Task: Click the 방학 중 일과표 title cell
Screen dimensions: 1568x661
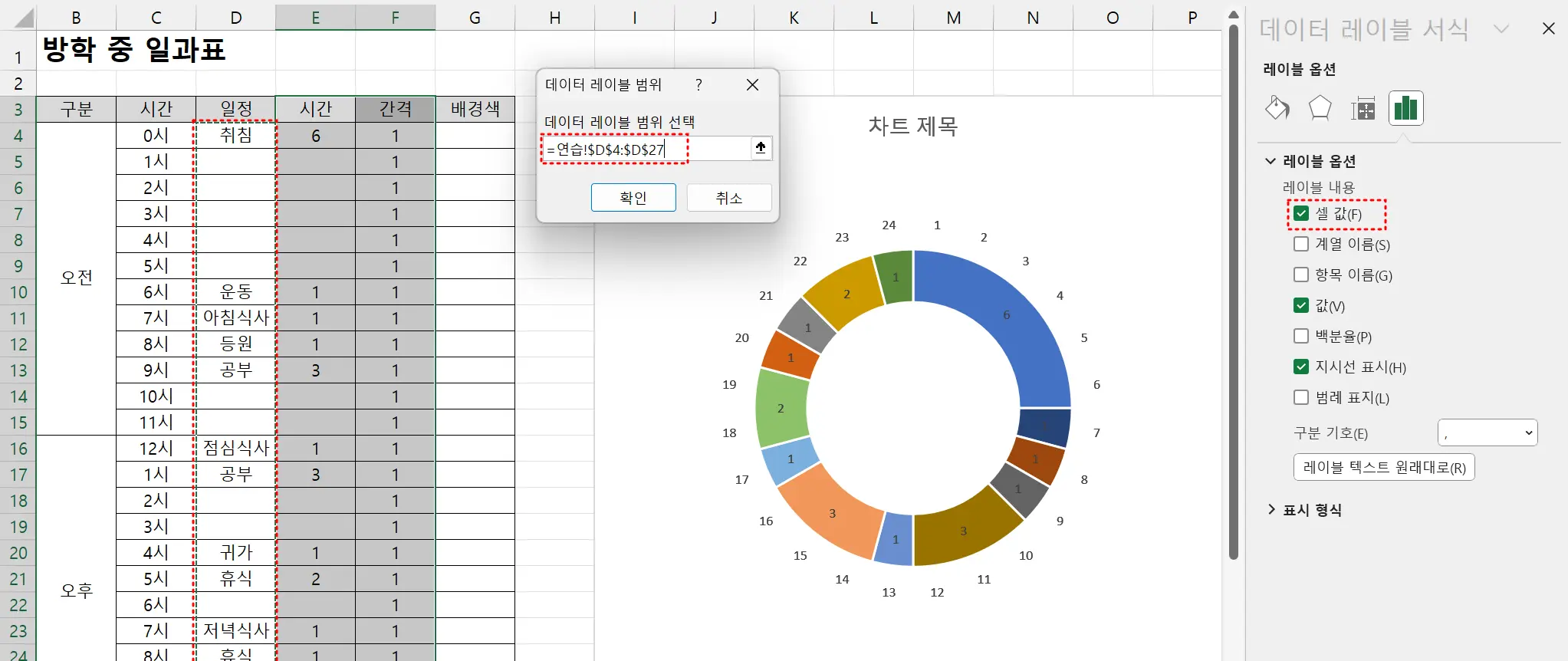Action: tap(134, 51)
